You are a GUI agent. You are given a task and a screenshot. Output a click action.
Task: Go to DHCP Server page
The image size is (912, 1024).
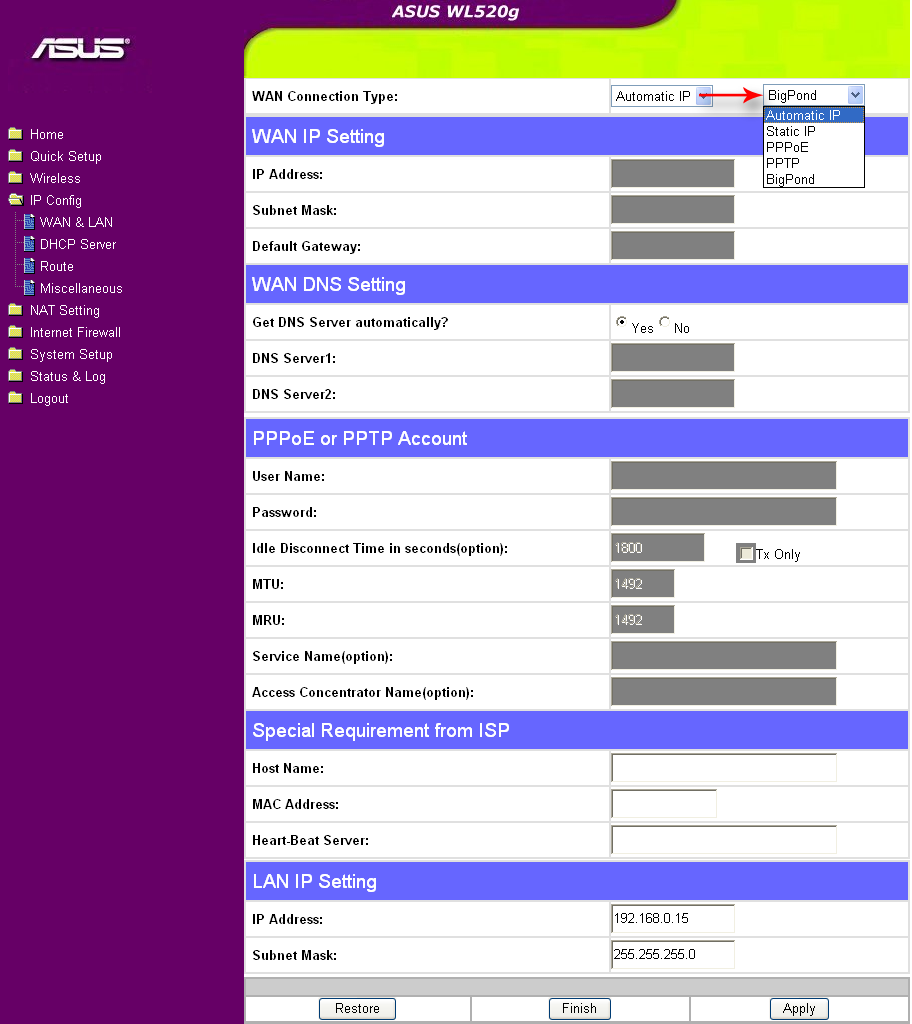click(x=78, y=244)
